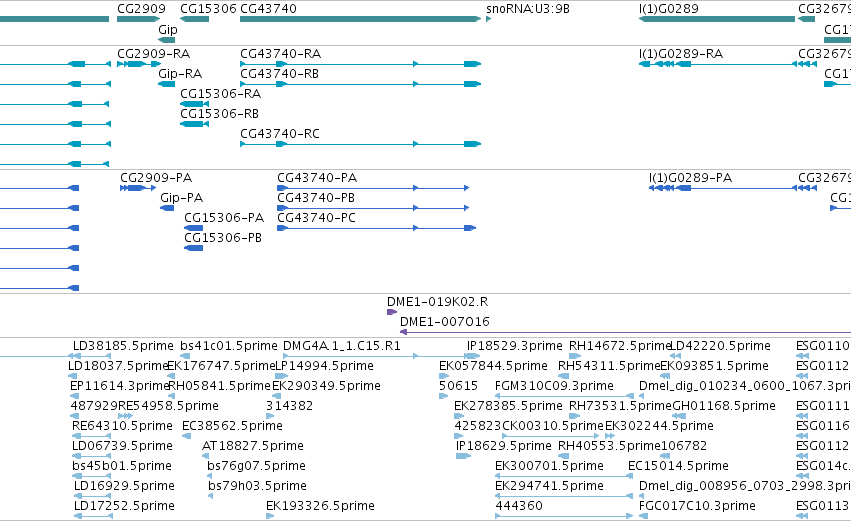Select EST label GH01168.5prime
The height and width of the screenshot is (521, 851).
click(724, 406)
